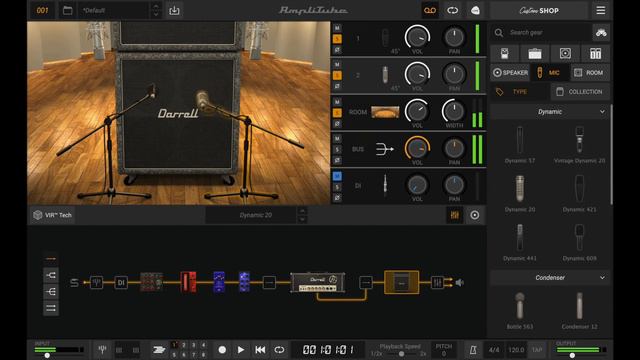Image resolution: width=640 pixels, height=360 pixels.
Task: Click the BUS VOL knob
Action: click(417, 148)
